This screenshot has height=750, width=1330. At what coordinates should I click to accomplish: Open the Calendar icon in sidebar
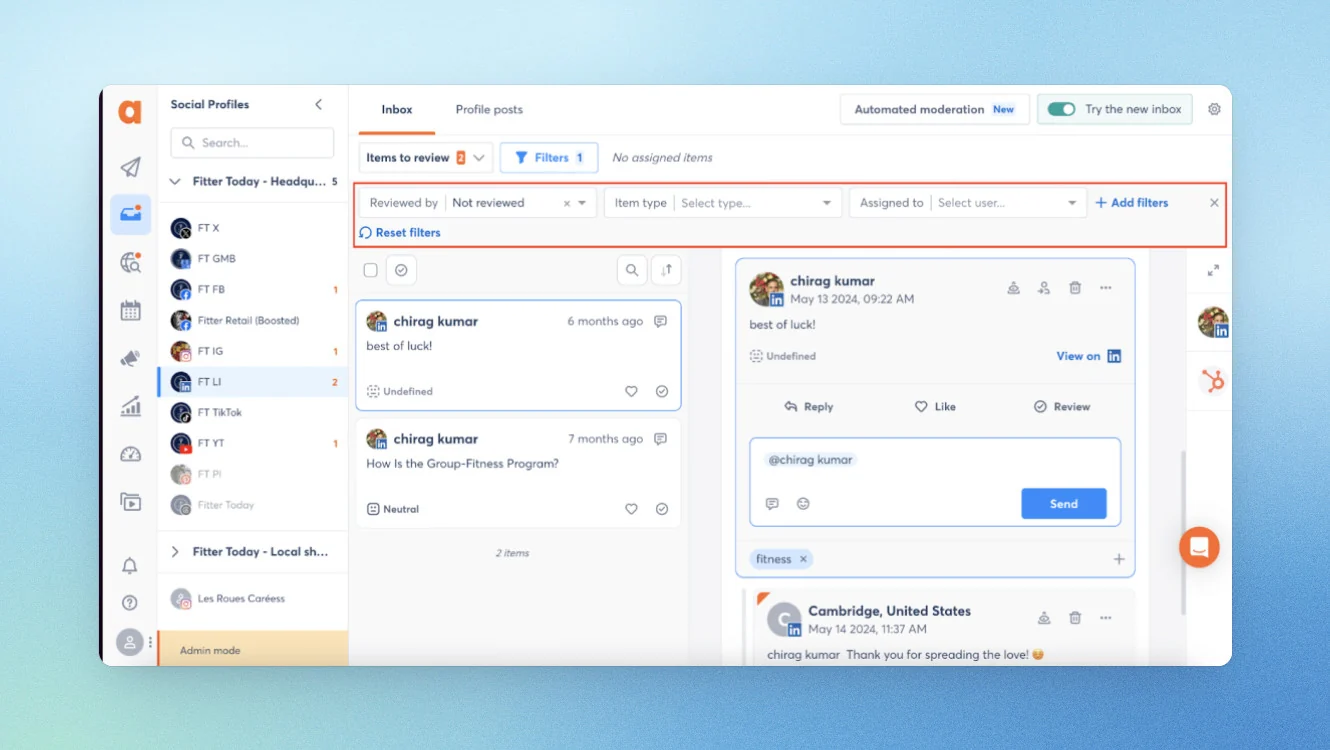(x=130, y=310)
